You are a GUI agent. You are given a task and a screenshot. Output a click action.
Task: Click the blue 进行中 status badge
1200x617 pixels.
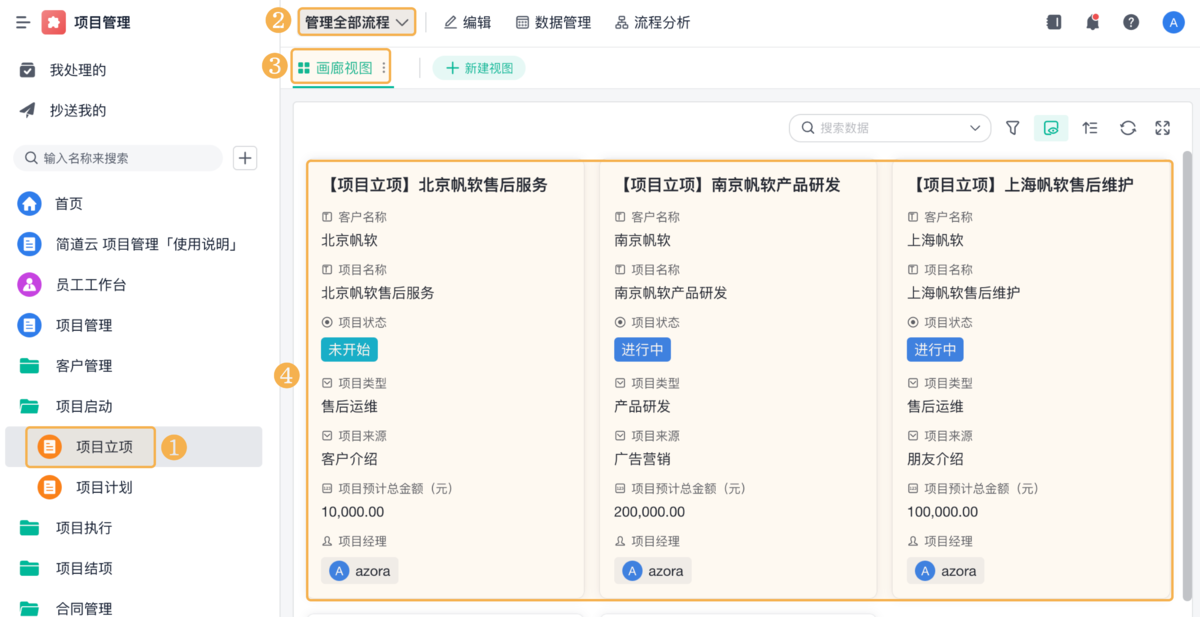click(x=642, y=349)
